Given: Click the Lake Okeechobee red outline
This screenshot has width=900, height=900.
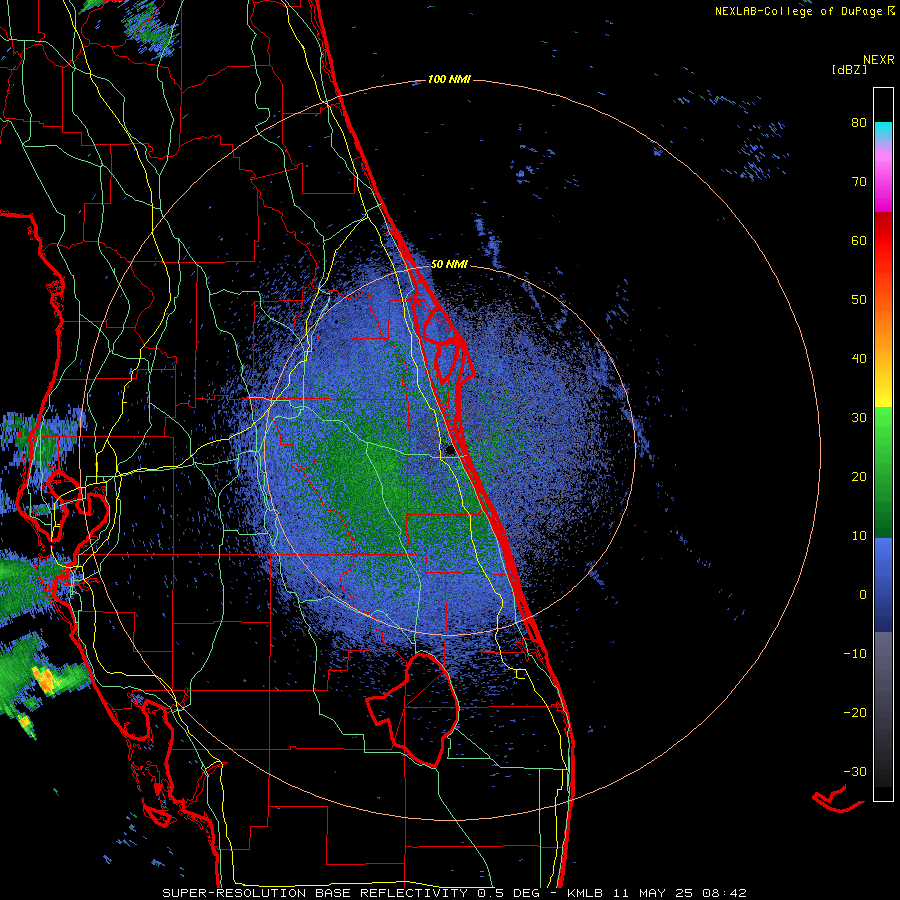Looking at the screenshot, I should coord(414,711).
